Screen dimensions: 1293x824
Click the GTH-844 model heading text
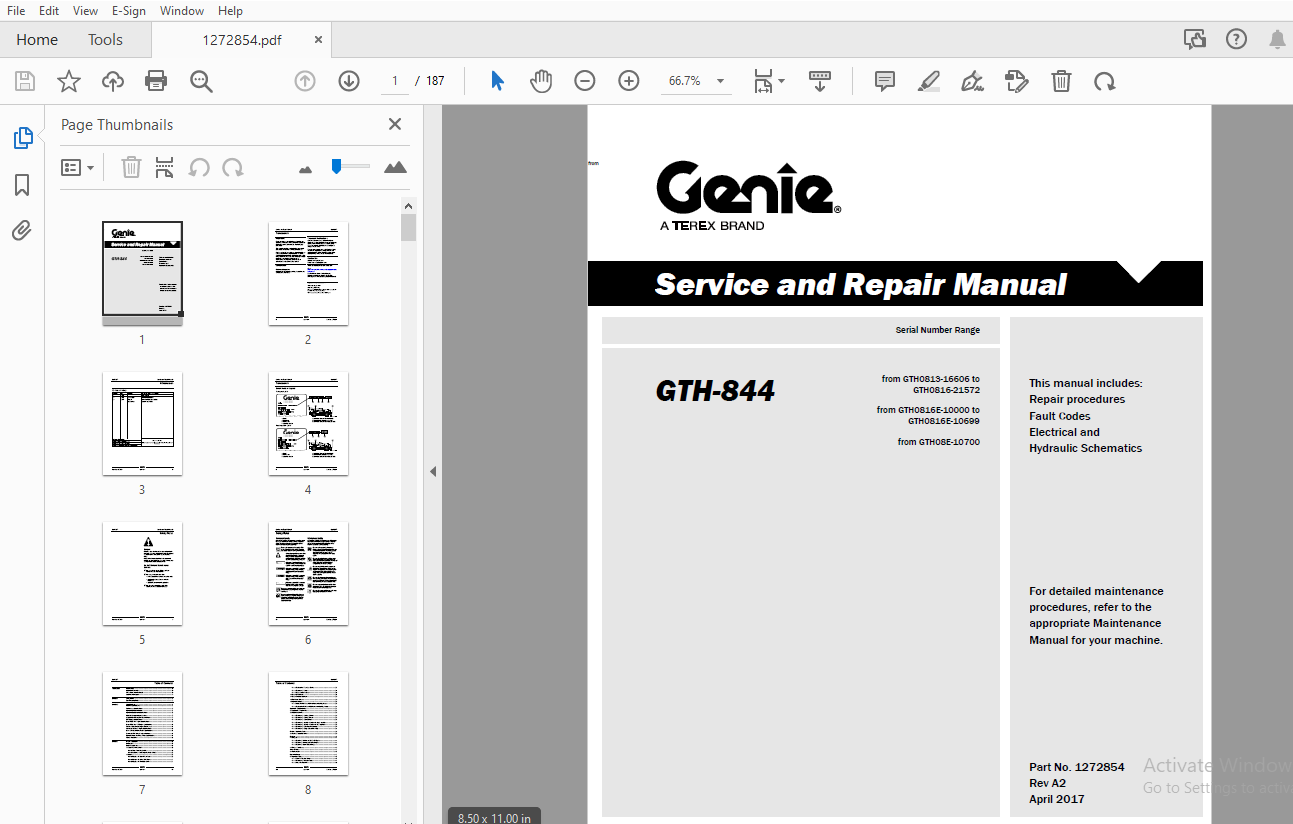715,391
